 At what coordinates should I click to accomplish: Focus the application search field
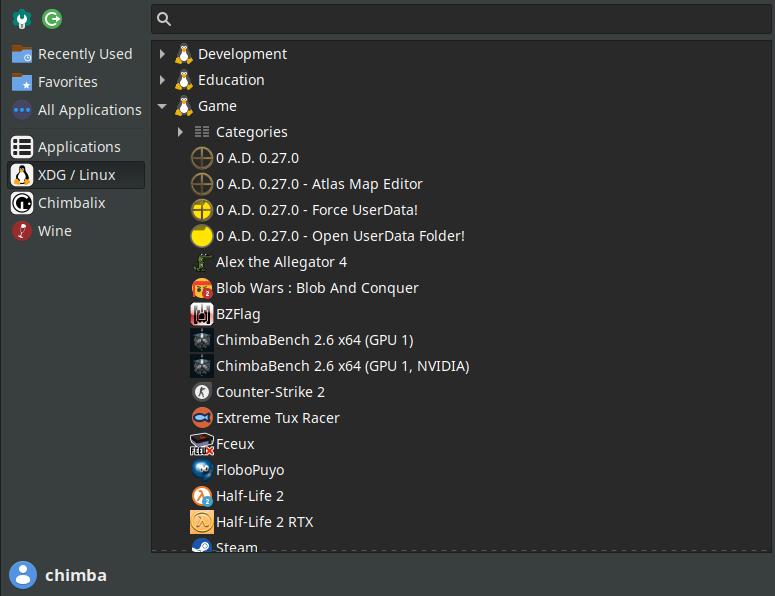point(460,19)
